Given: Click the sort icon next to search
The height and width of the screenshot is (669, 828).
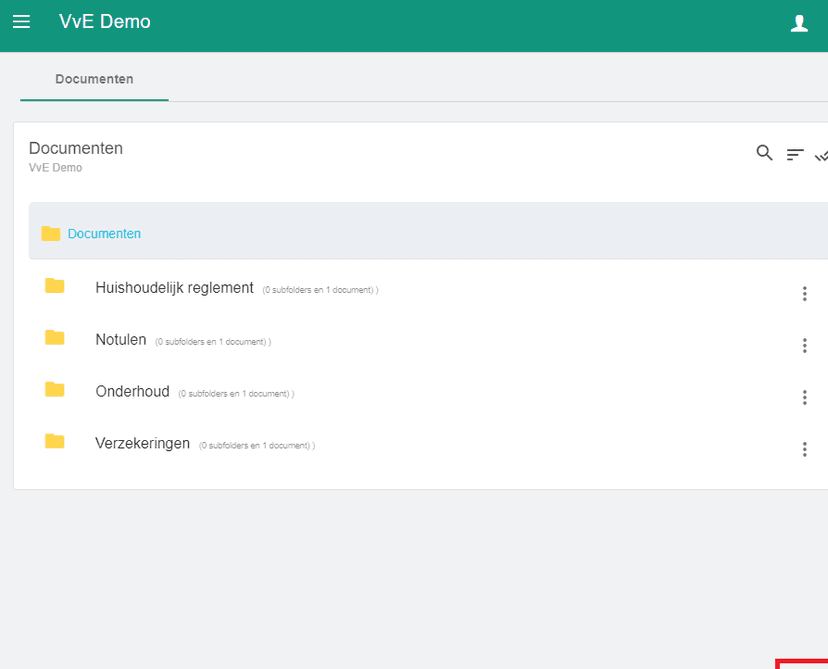Looking at the screenshot, I should 795,154.
